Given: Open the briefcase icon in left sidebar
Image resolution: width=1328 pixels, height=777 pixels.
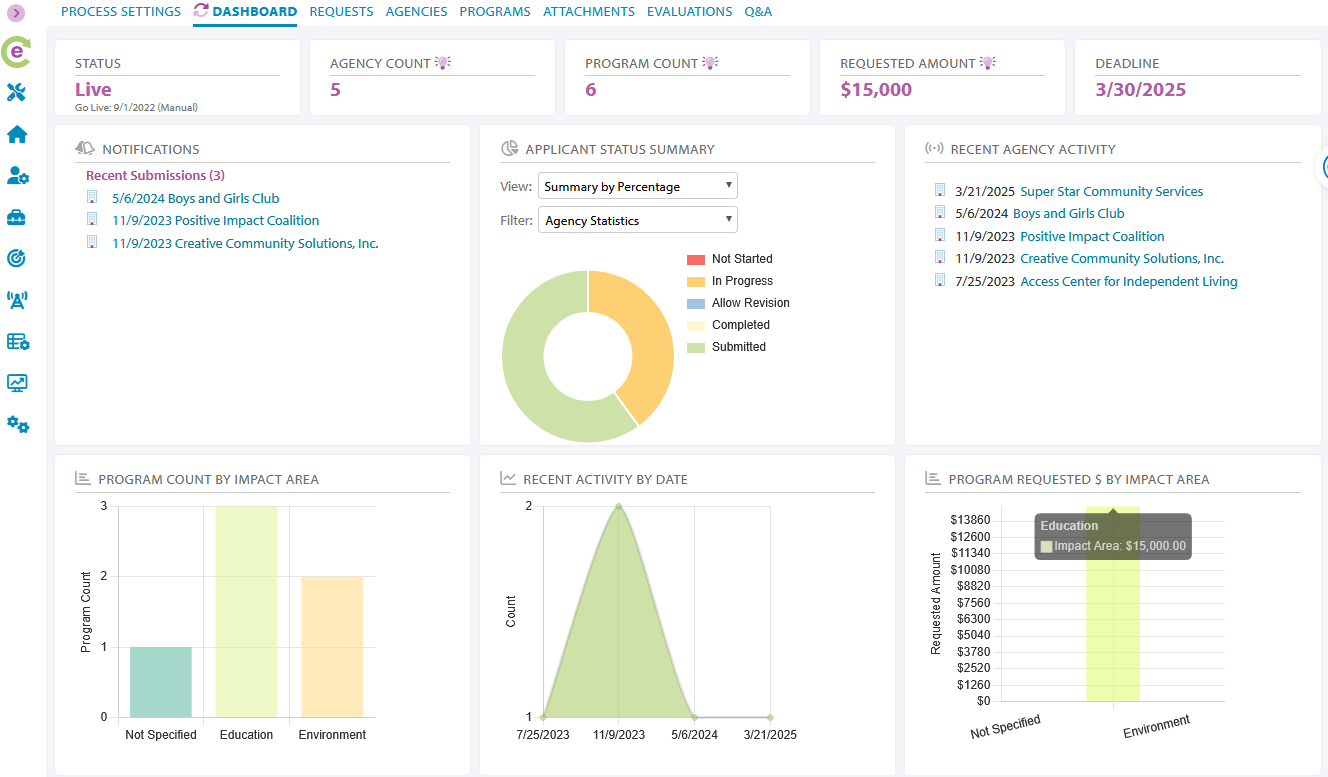Looking at the screenshot, I should click(x=16, y=217).
